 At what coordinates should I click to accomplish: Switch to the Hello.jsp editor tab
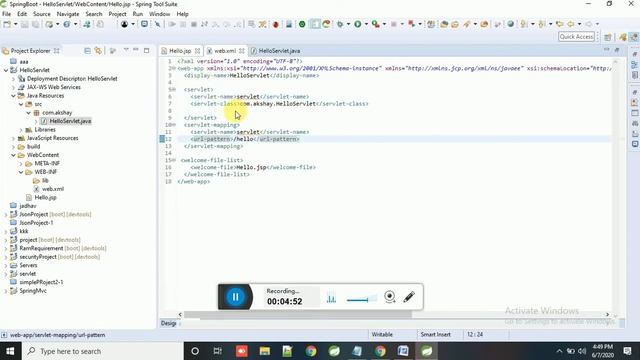[180, 51]
